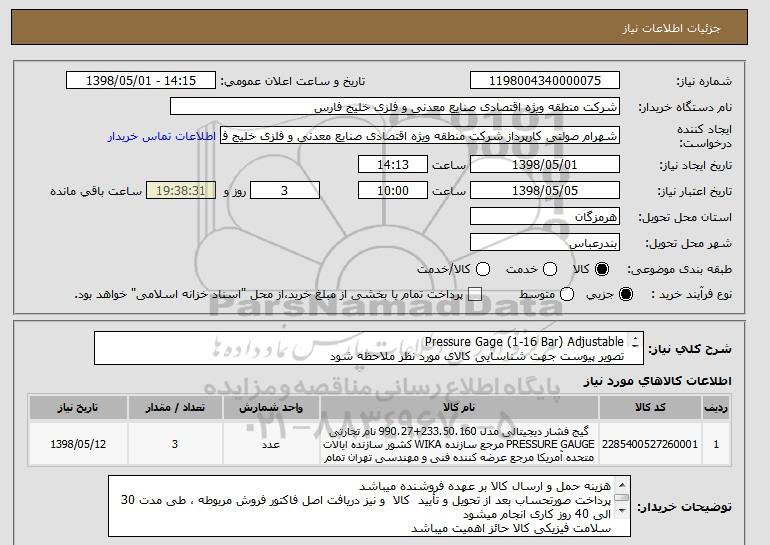Click the request creator field
This screenshot has height=545, width=770.
pyautogui.click(x=420, y=136)
